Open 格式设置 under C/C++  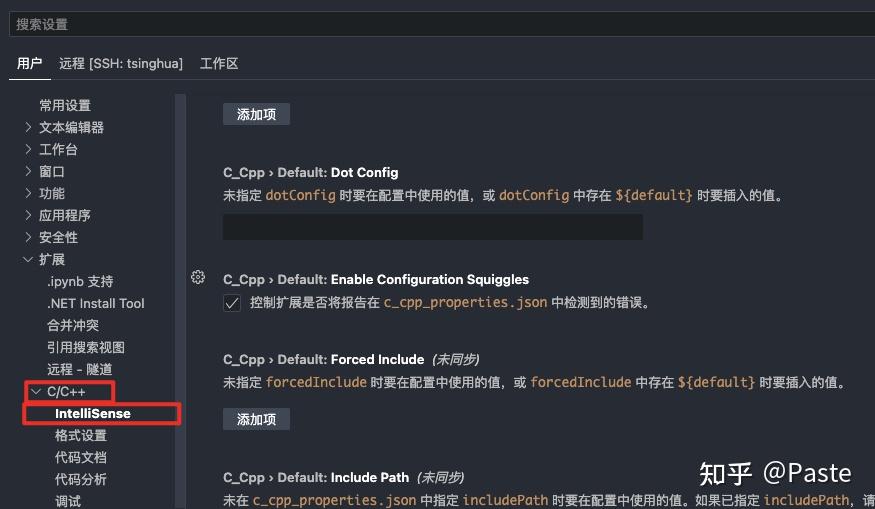(x=81, y=435)
